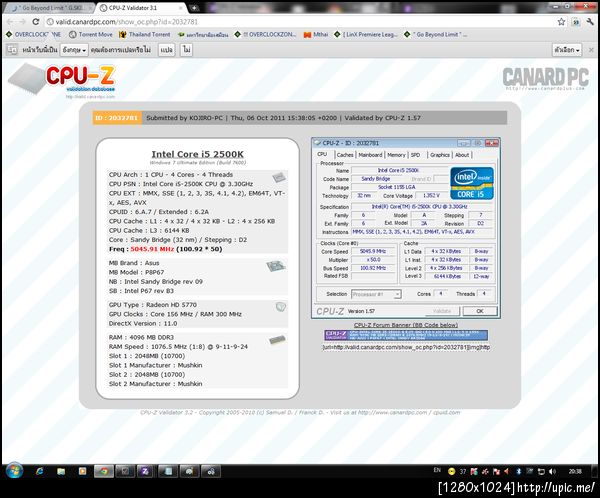600x498 pixels.
Task: Click the Validate button in CPU-Z
Action: 442,311
